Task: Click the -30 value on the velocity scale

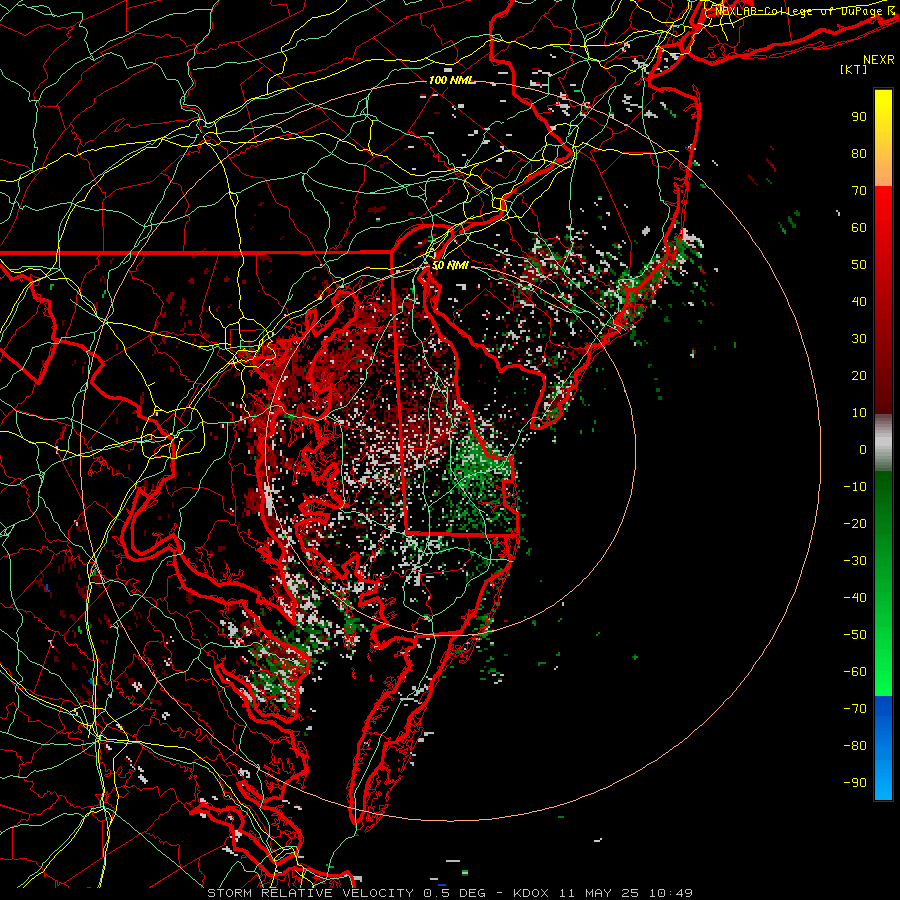Action: click(855, 561)
